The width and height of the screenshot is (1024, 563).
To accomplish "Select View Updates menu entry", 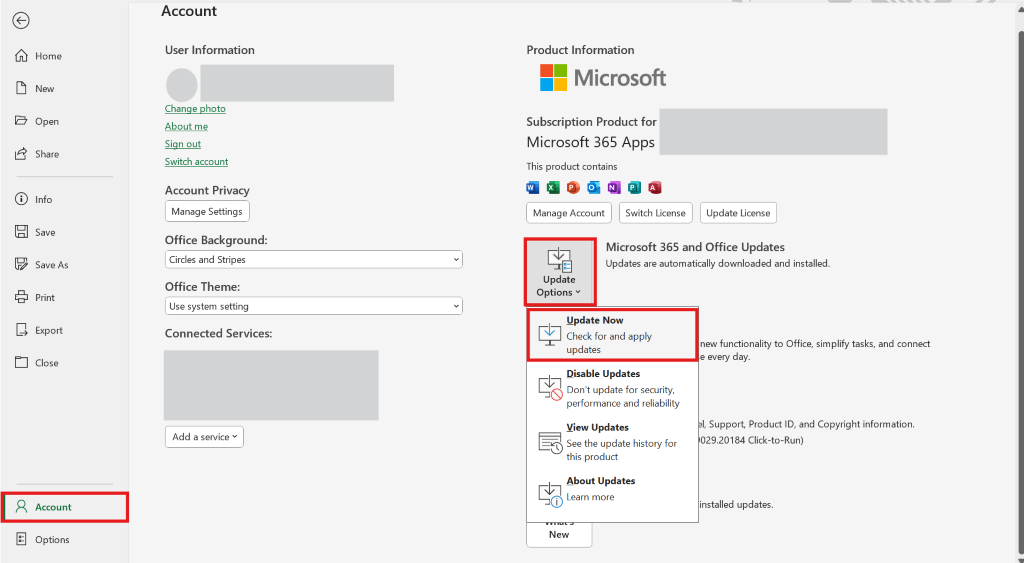I will 613,442.
